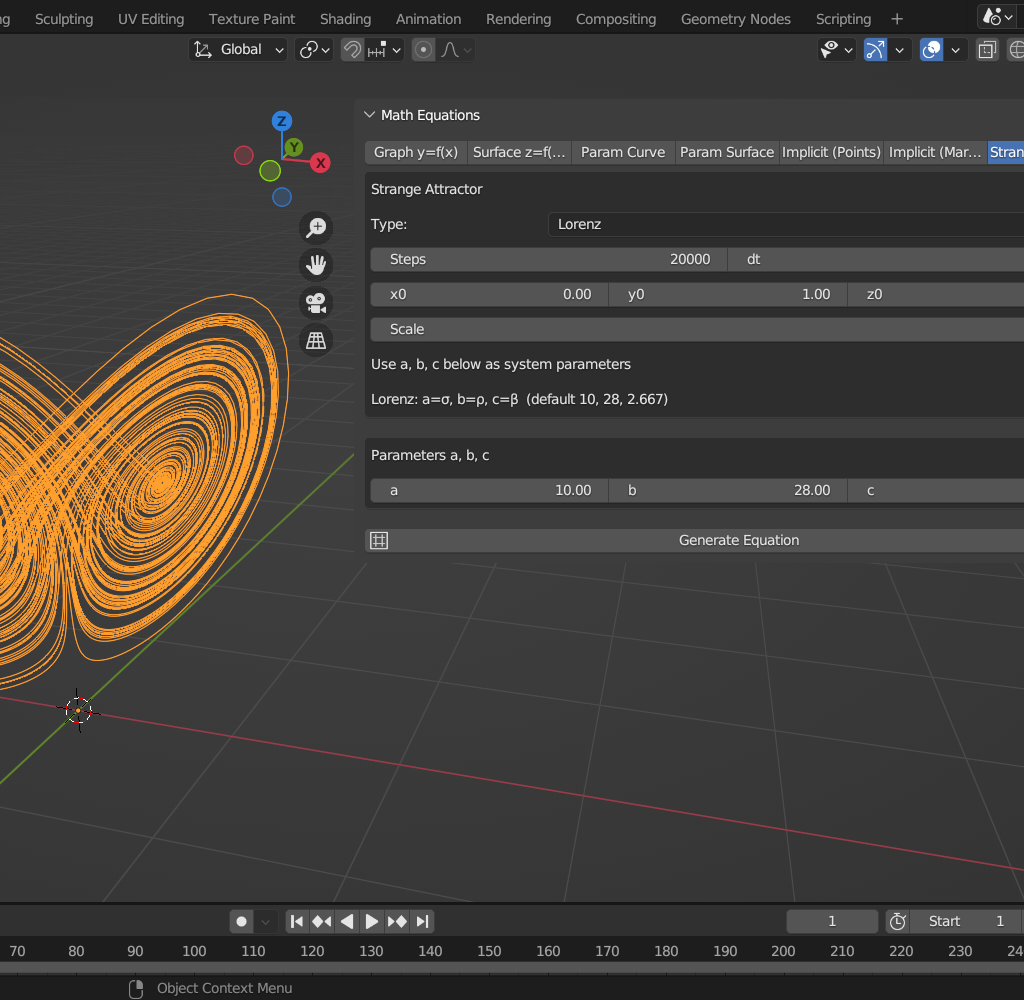Disable the show gizmos pointer-eye toggle
Screen dimensions: 1024x1000
(830, 49)
